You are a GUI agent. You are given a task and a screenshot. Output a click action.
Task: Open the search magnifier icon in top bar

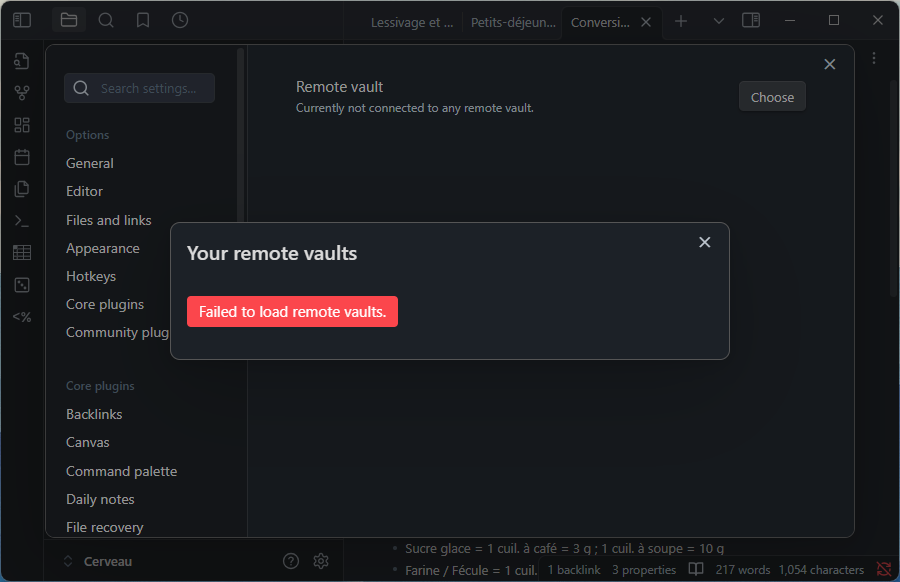click(106, 20)
